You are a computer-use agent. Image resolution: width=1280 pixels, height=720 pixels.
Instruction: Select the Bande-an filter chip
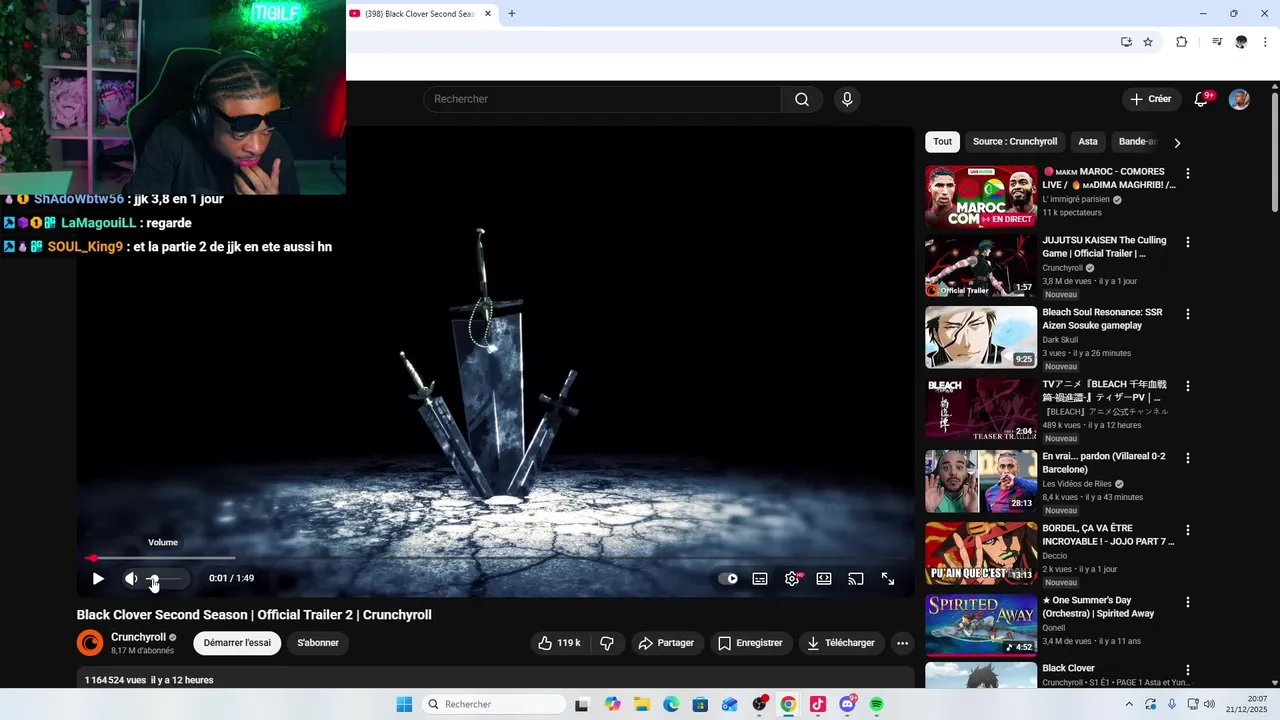1137,142
